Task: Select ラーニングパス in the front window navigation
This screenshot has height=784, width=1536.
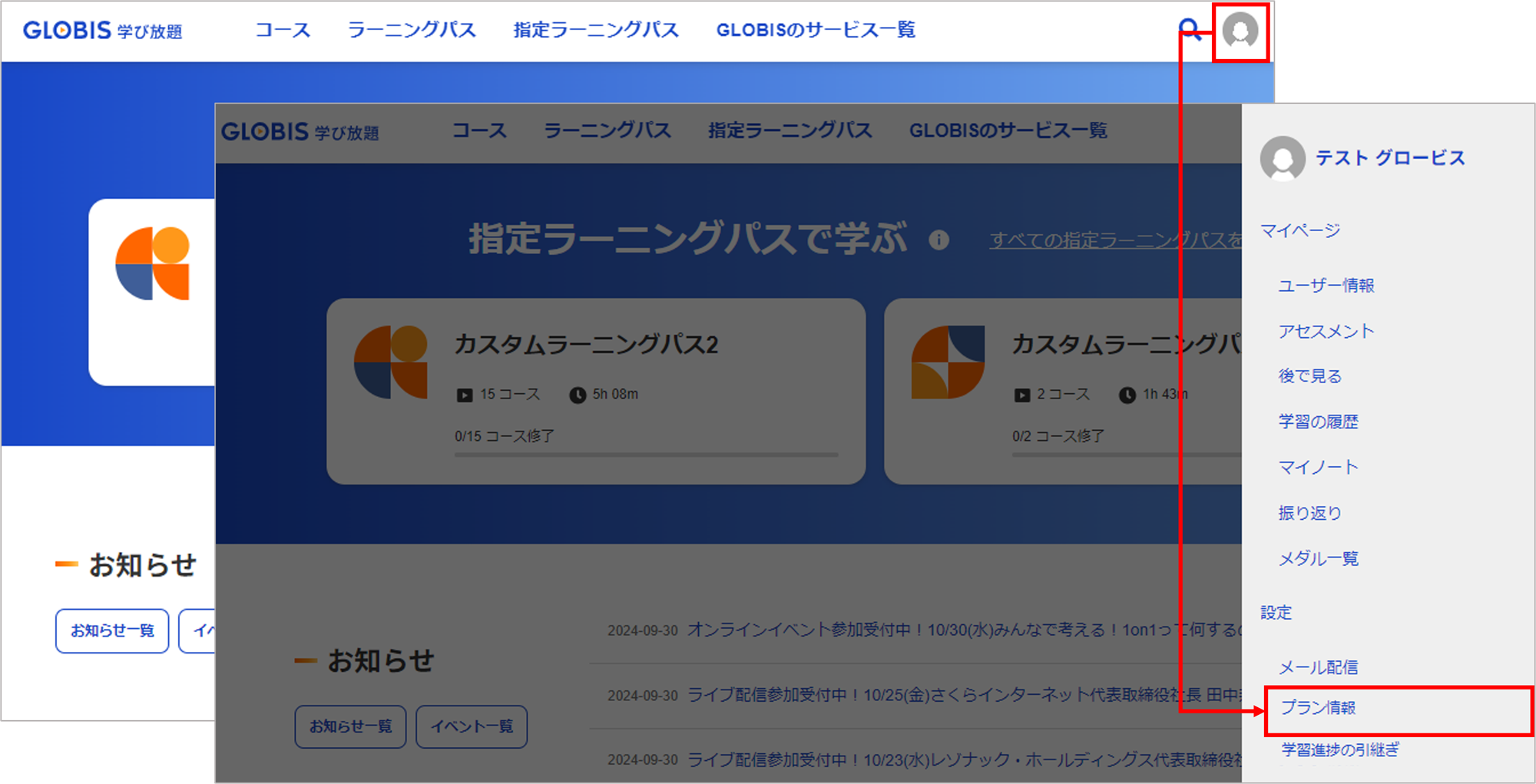Action: pos(607,131)
